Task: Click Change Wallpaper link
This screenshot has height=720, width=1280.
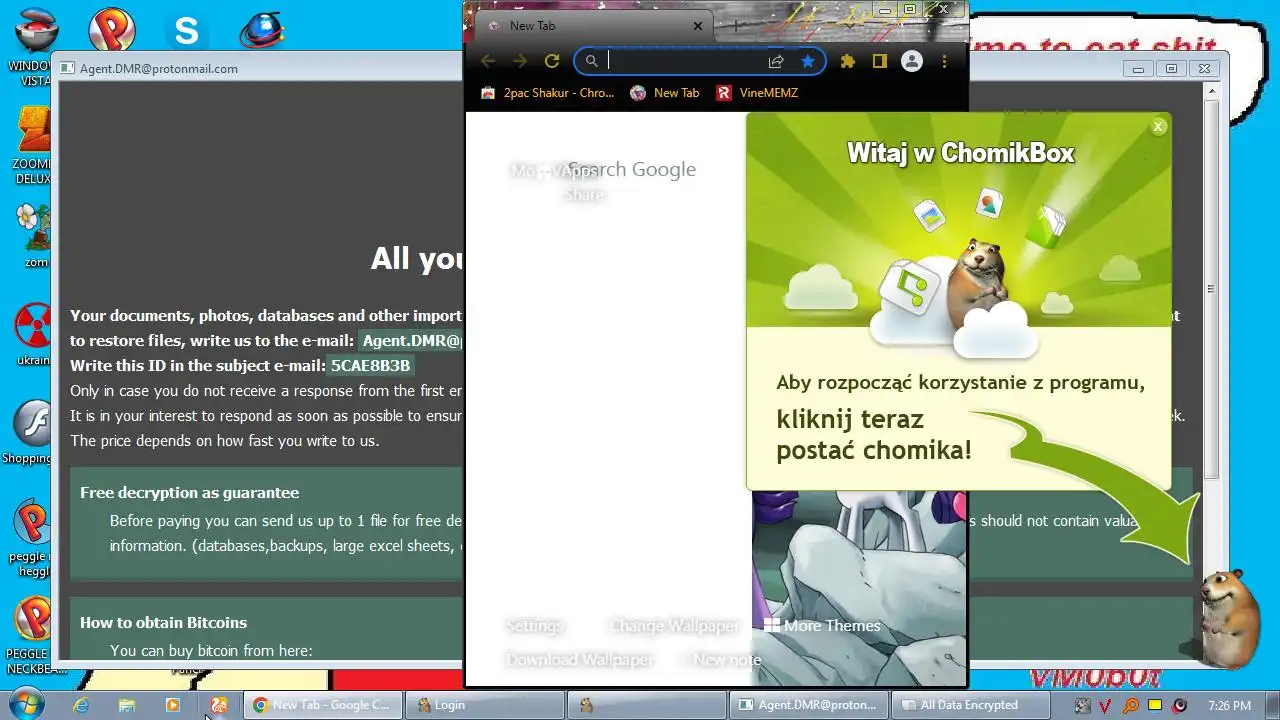Action: coord(675,626)
